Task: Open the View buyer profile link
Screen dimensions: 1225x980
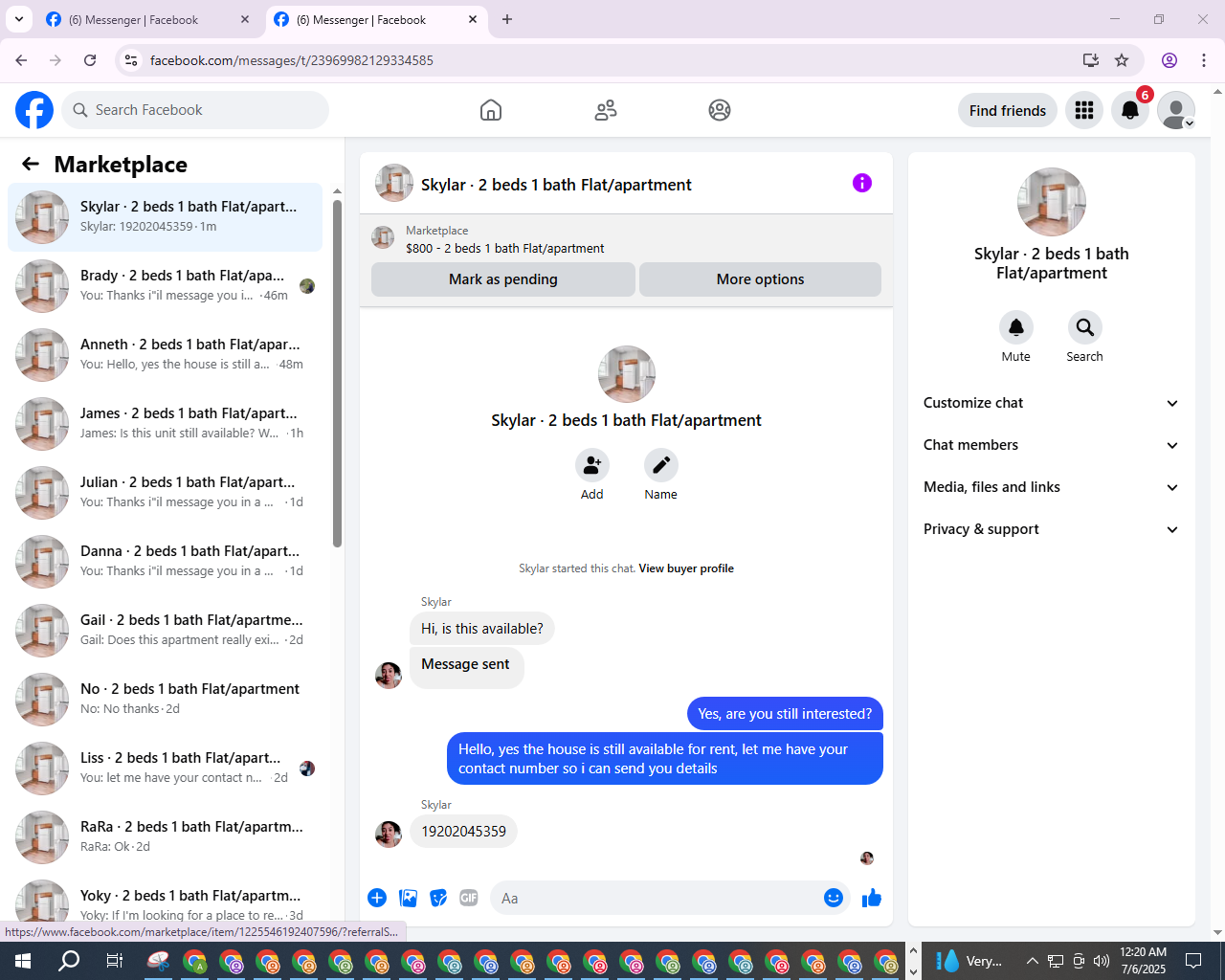Action: point(686,568)
